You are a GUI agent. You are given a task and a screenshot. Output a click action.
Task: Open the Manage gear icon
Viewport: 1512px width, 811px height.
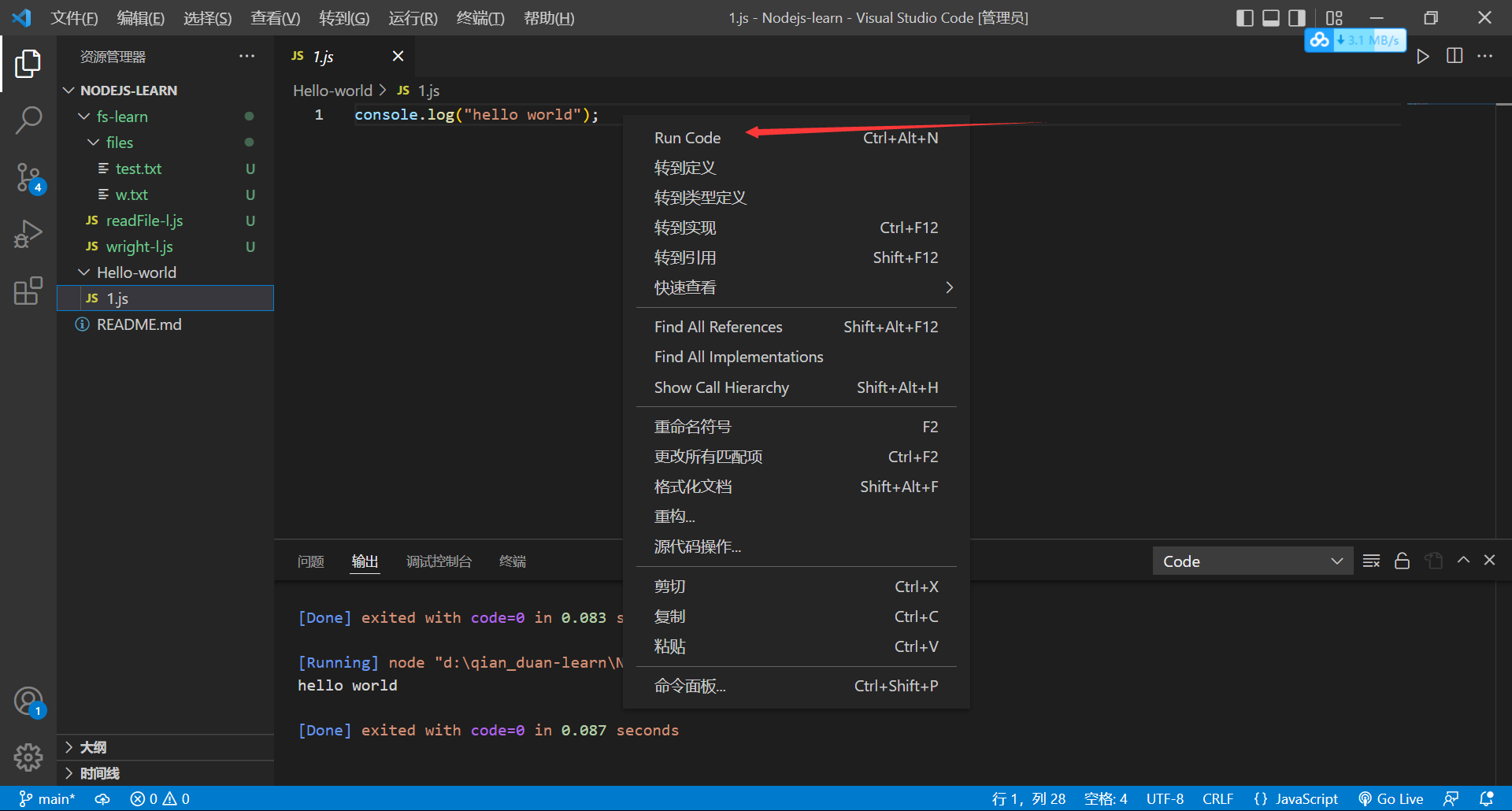click(x=28, y=757)
